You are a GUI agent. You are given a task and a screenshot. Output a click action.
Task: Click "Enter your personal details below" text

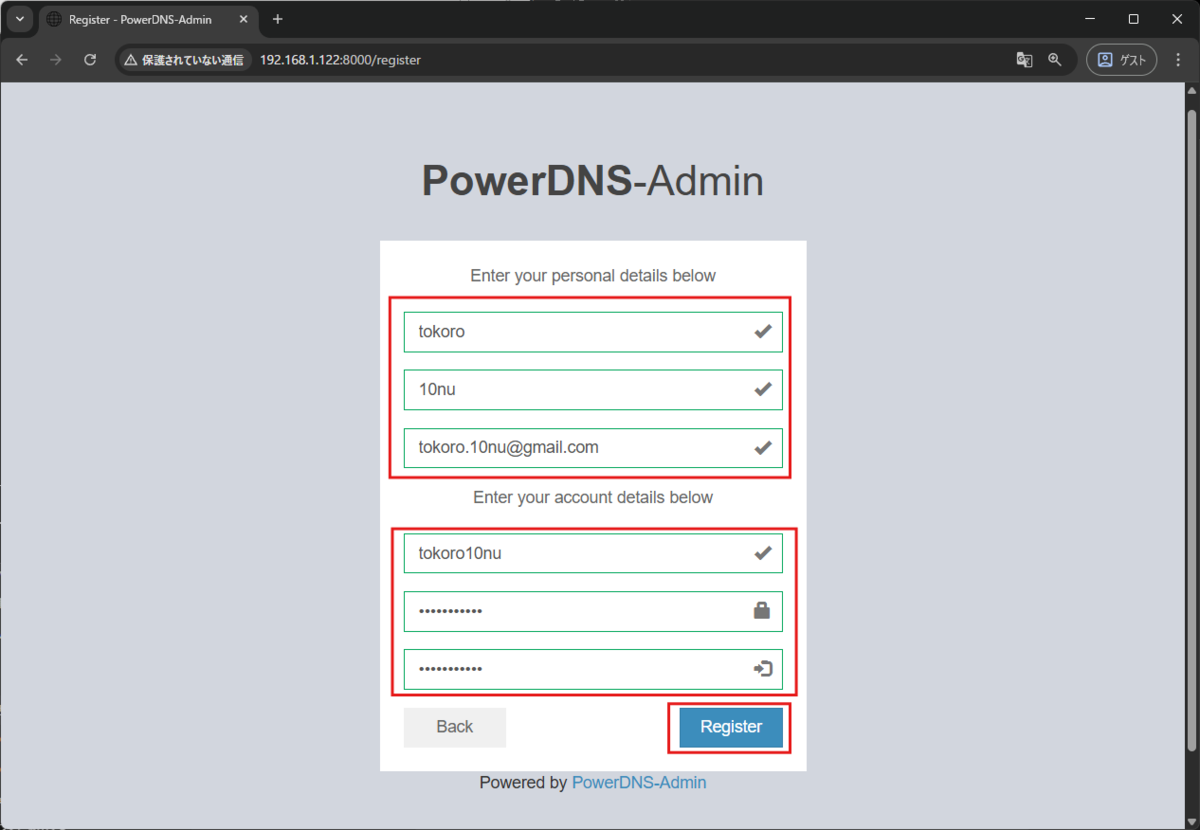(593, 276)
